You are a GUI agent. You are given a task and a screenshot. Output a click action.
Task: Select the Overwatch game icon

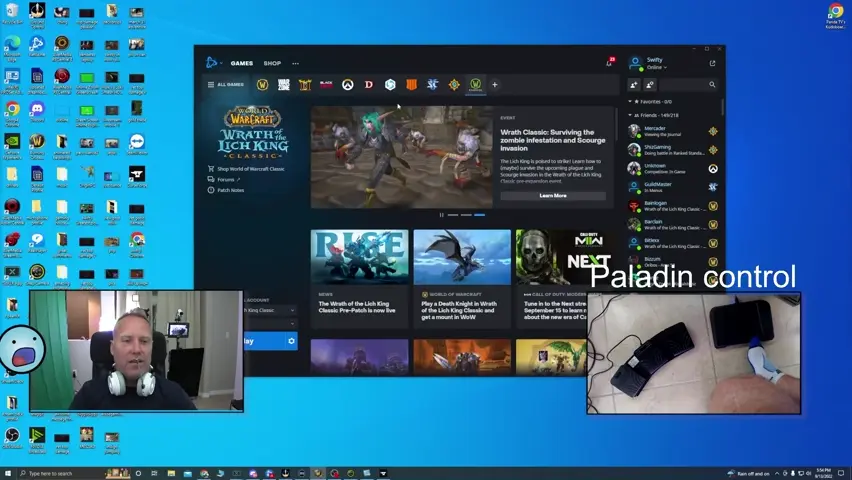348,85
